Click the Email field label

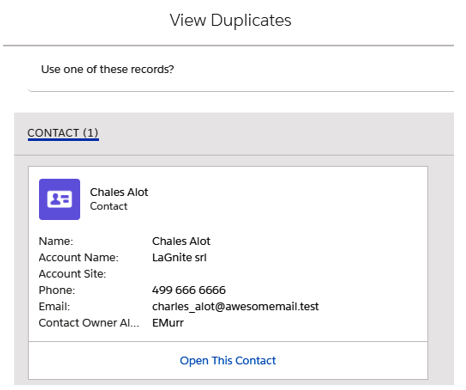(54, 306)
